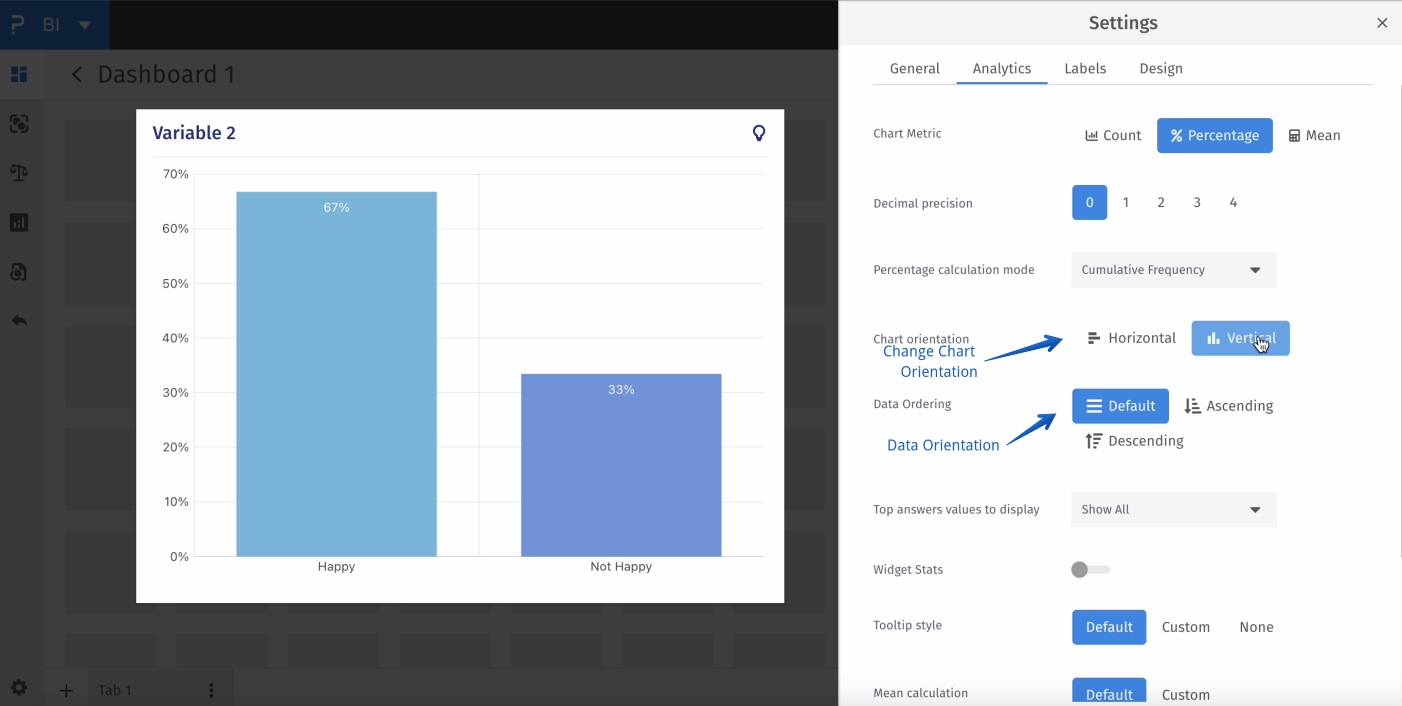Click the Happy axis label
1402x706 pixels.
coord(336,566)
